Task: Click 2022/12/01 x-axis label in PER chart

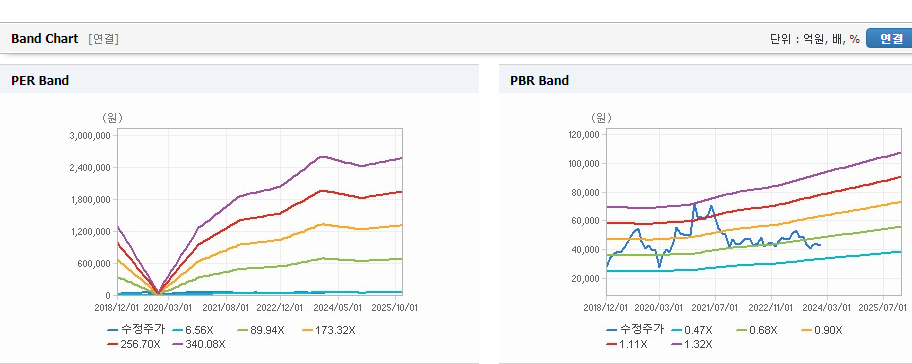Action: [x=281, y=307]
